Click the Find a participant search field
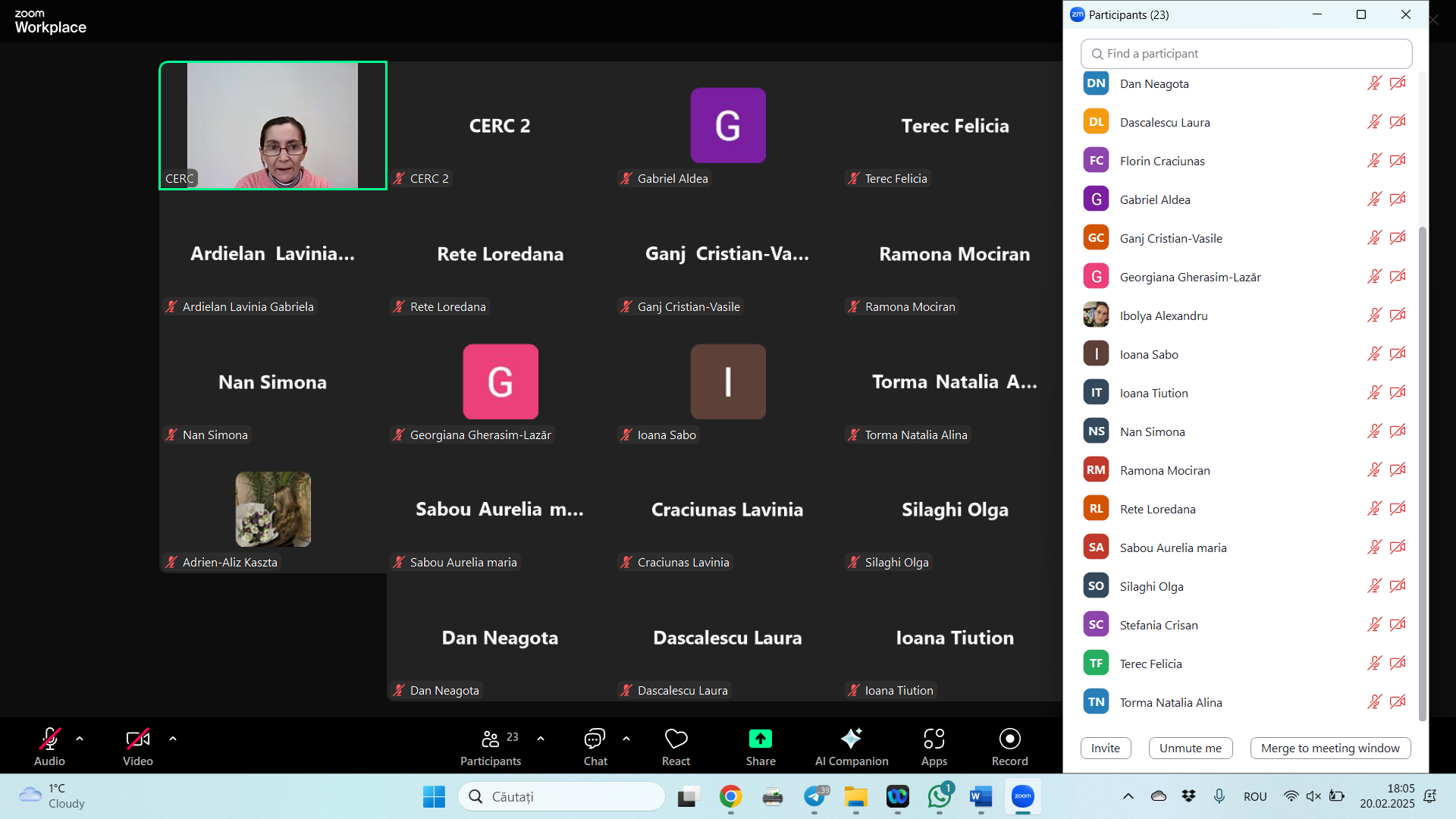Viewport: 1456px width, 819px height. [1246, 54]
